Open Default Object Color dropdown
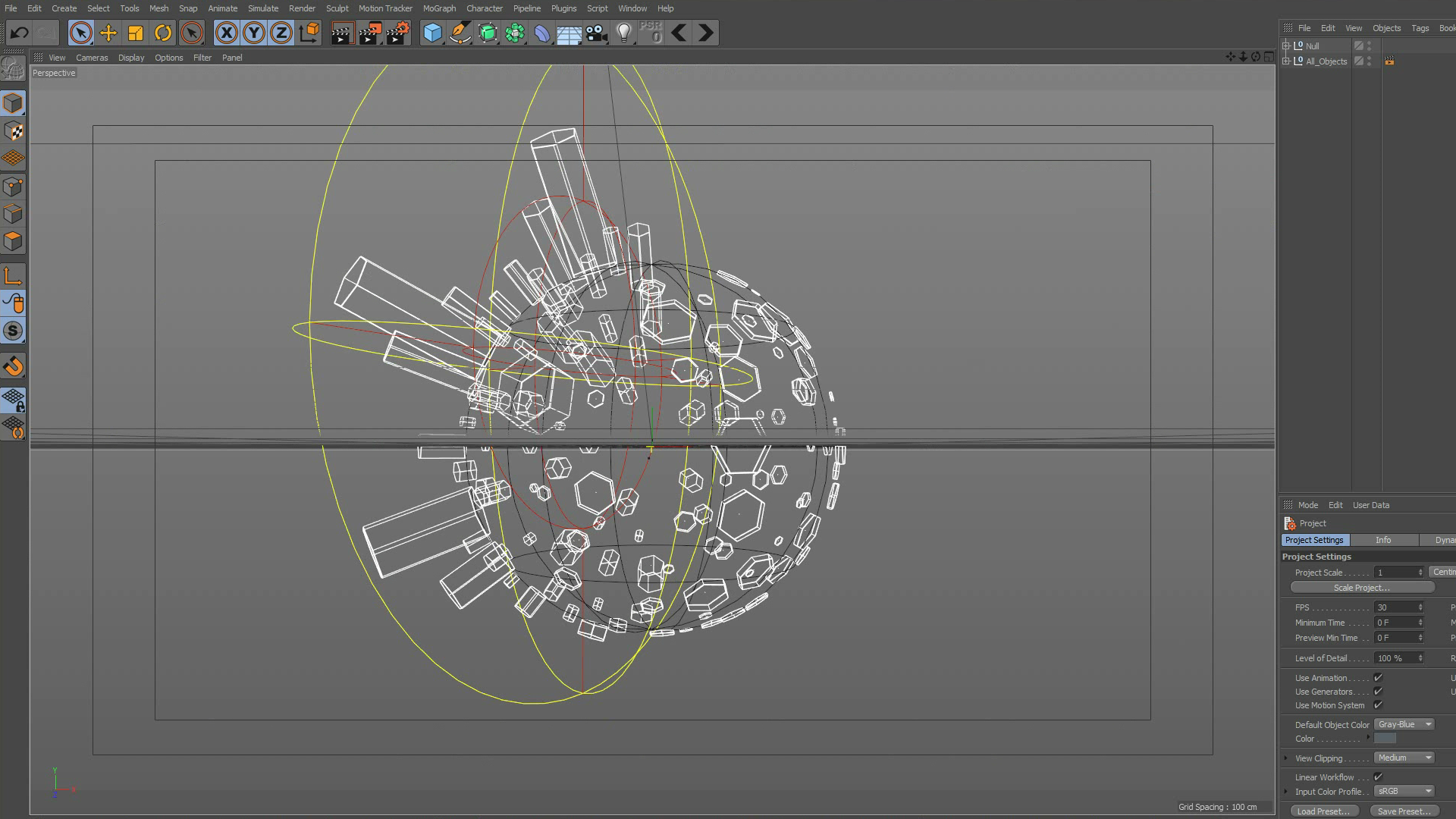Image resolution: width=1456 pixels, height=819 pixels. (x=1404, y=725)
